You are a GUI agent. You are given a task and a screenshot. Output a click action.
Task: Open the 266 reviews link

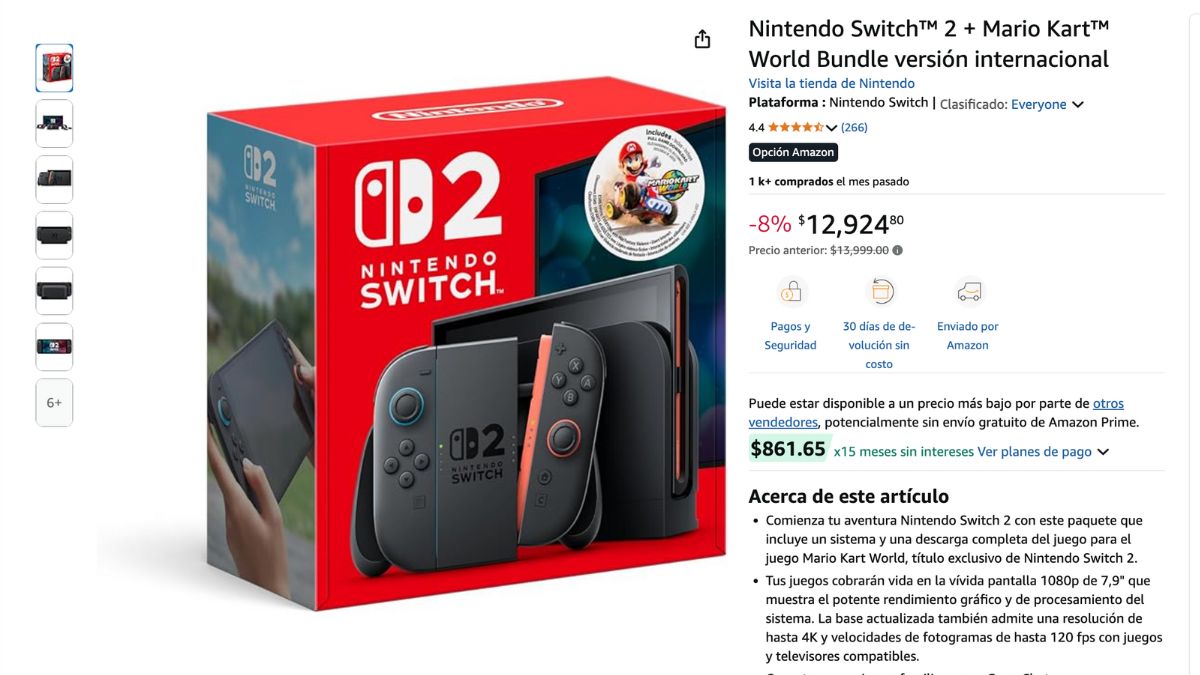854,127
